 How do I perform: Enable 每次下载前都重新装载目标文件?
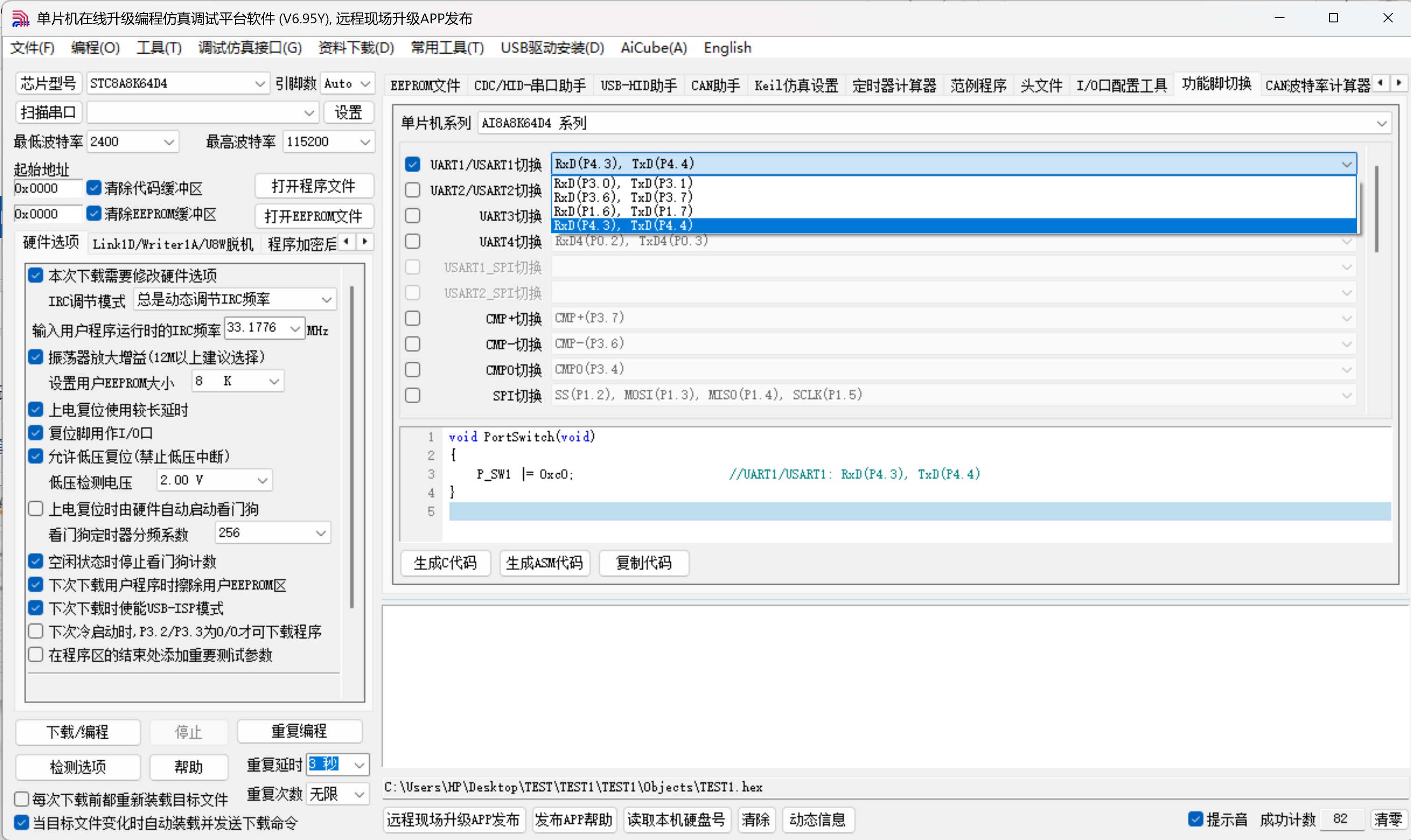(21, 799)
